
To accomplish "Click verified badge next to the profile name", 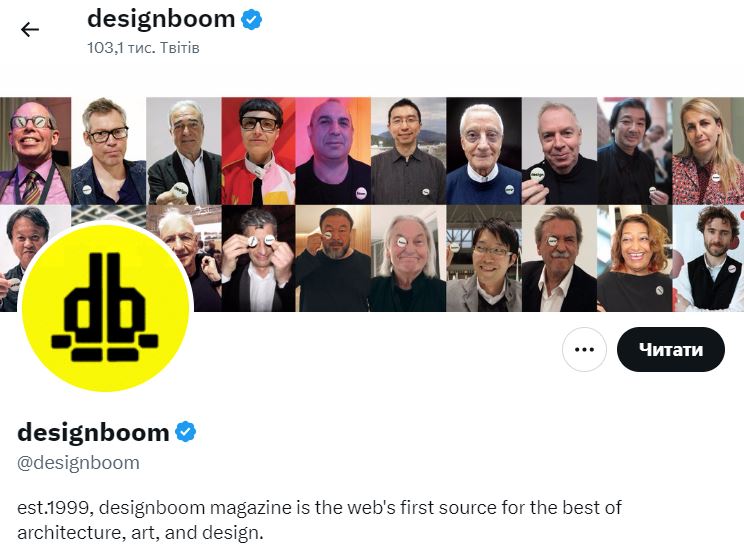I will 186,432.
